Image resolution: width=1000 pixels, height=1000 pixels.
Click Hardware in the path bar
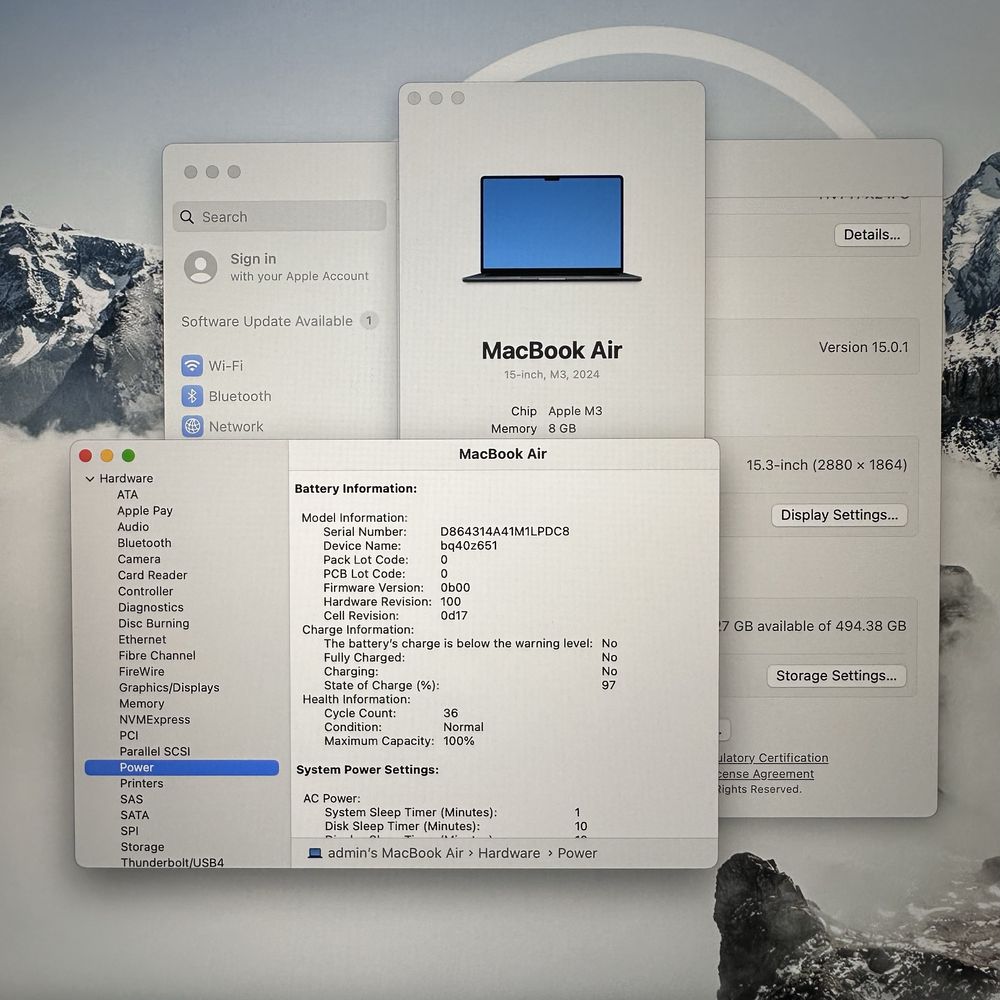(x=509, y=853)
